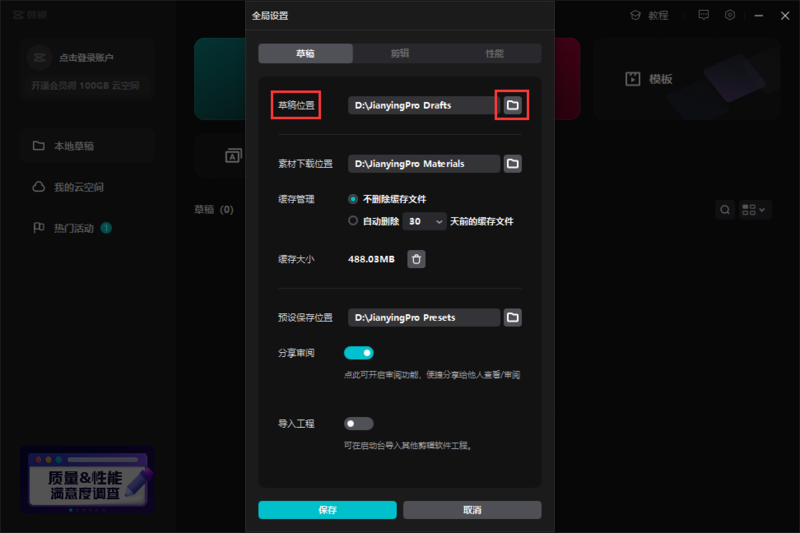Switch to the 性能 tab
This screenshot has height=533, width=800.
click(x=494, y=53)
